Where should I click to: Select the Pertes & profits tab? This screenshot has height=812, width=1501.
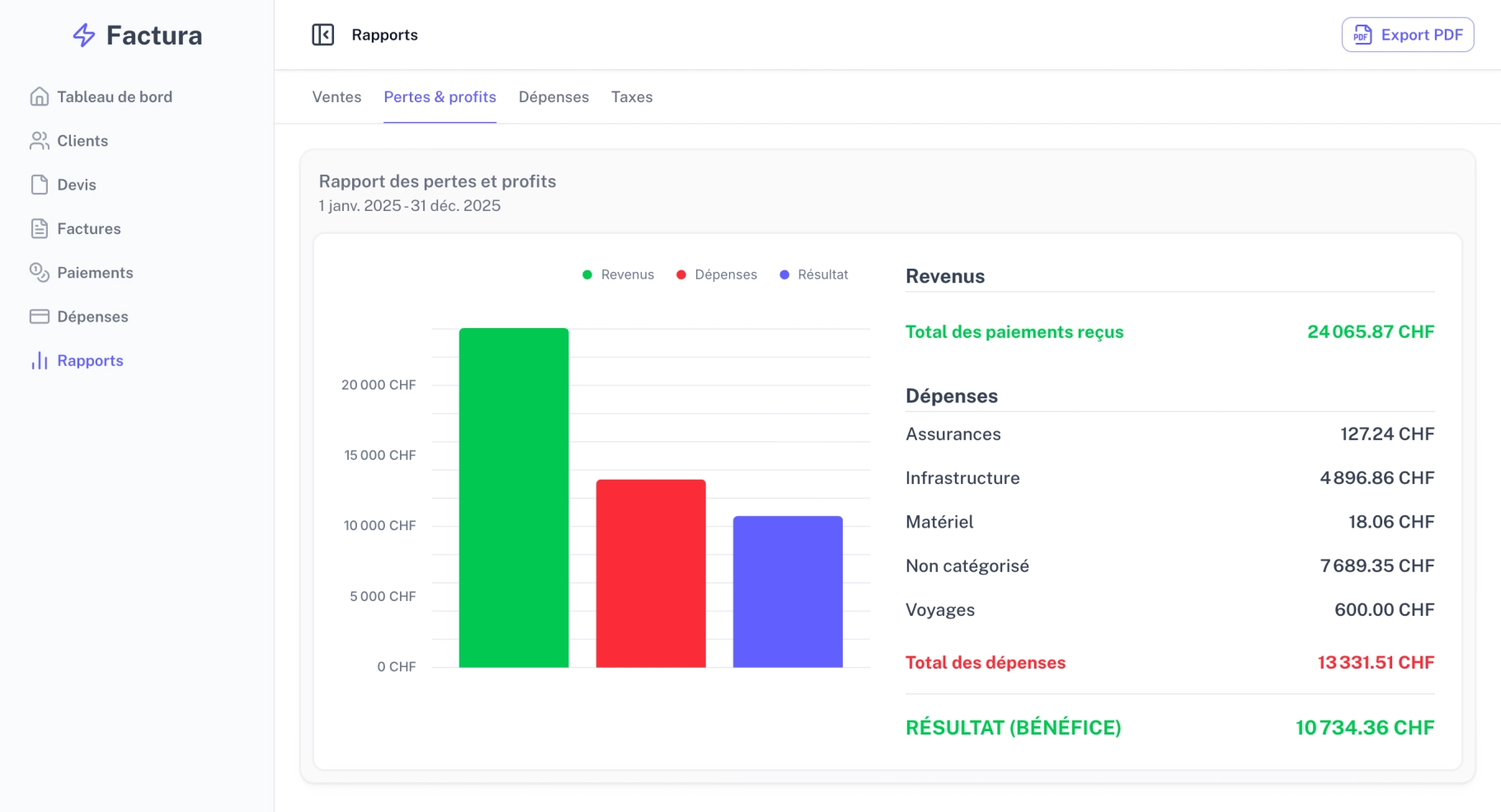point(440,97)
